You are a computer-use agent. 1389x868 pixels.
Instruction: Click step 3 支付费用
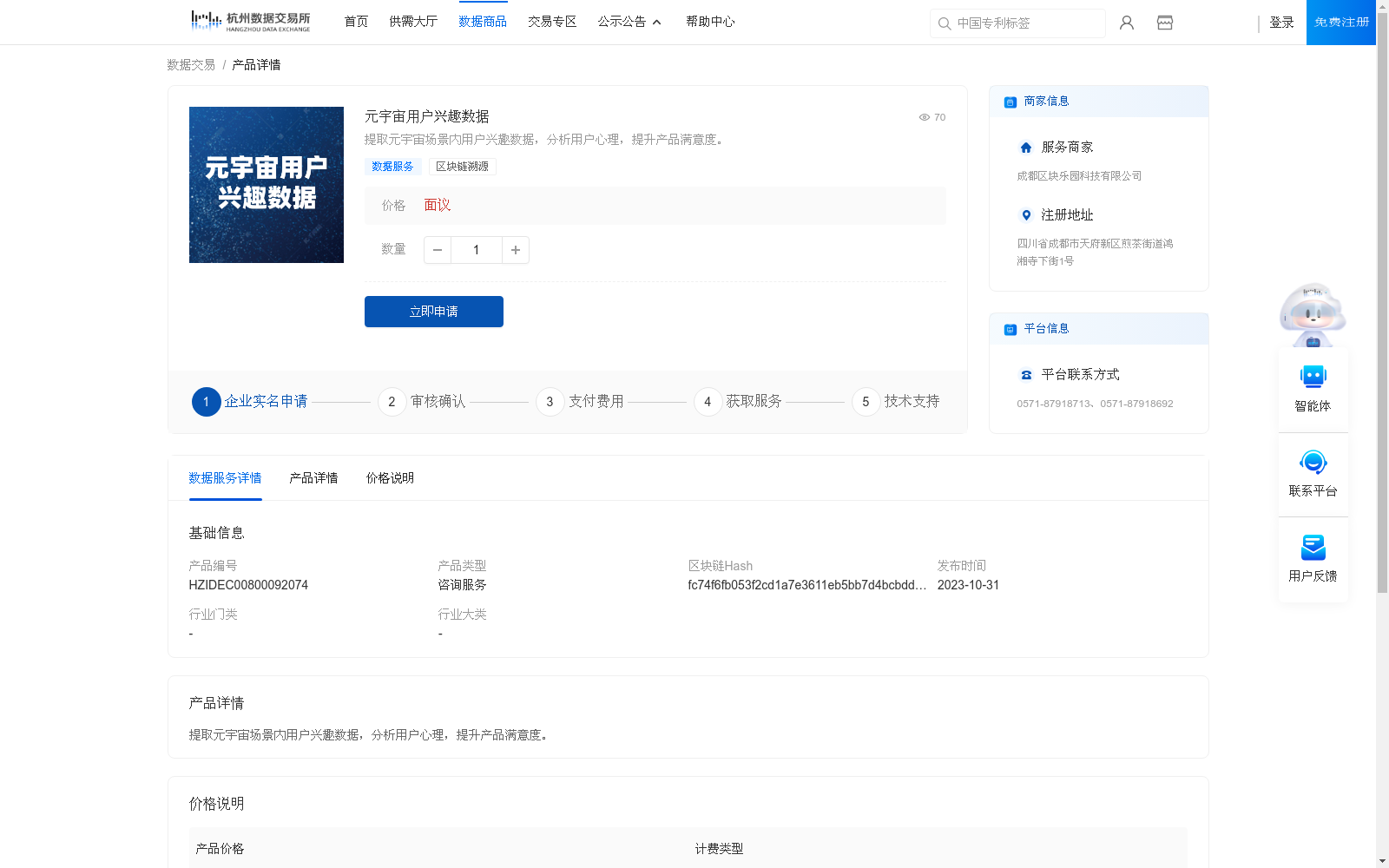point(580,402)
